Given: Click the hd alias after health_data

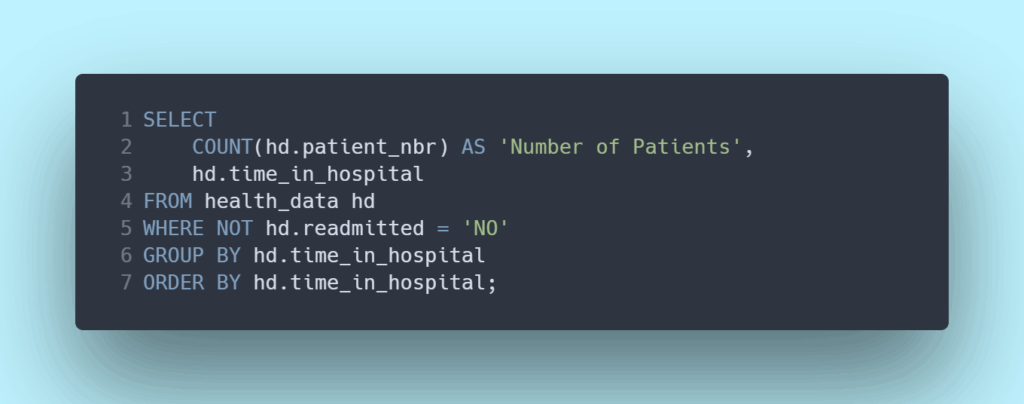Looking at the screenshot, I should tap(362, 201).
